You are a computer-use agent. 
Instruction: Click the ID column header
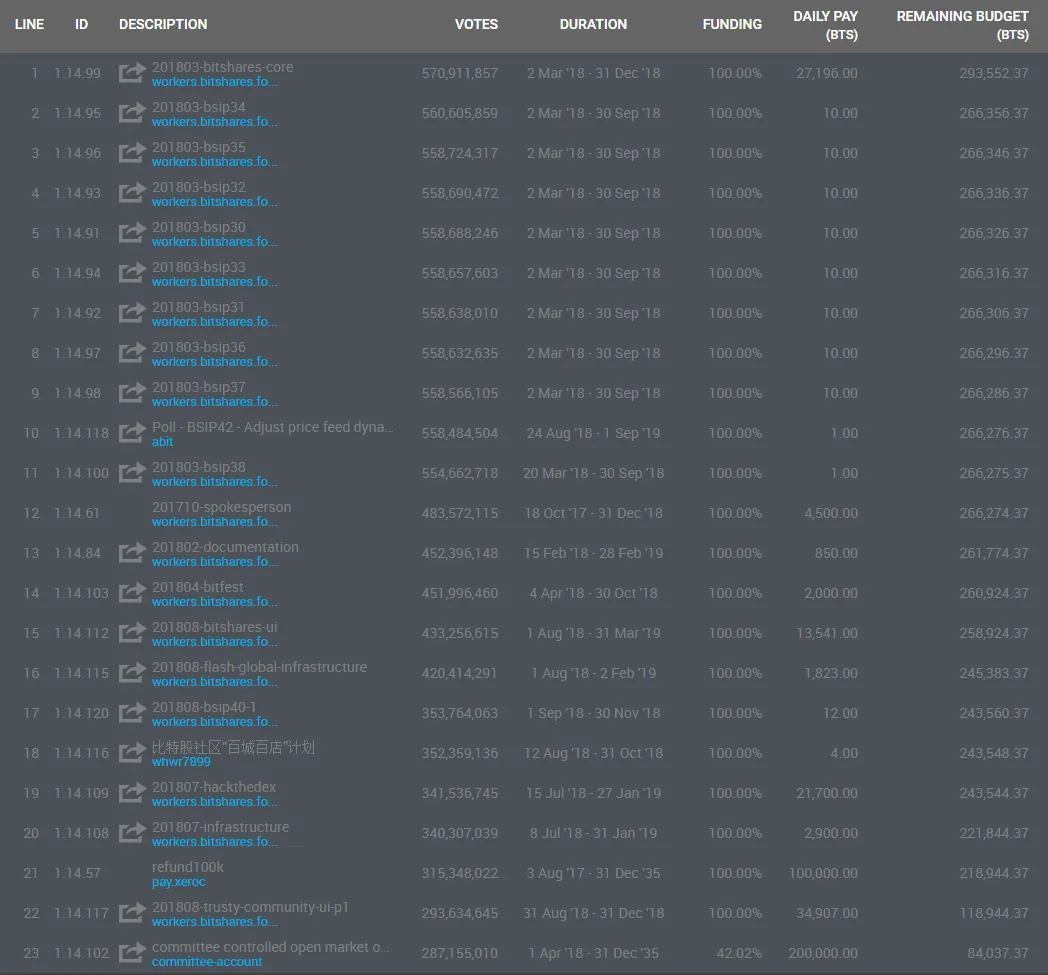tap(82, 24)
